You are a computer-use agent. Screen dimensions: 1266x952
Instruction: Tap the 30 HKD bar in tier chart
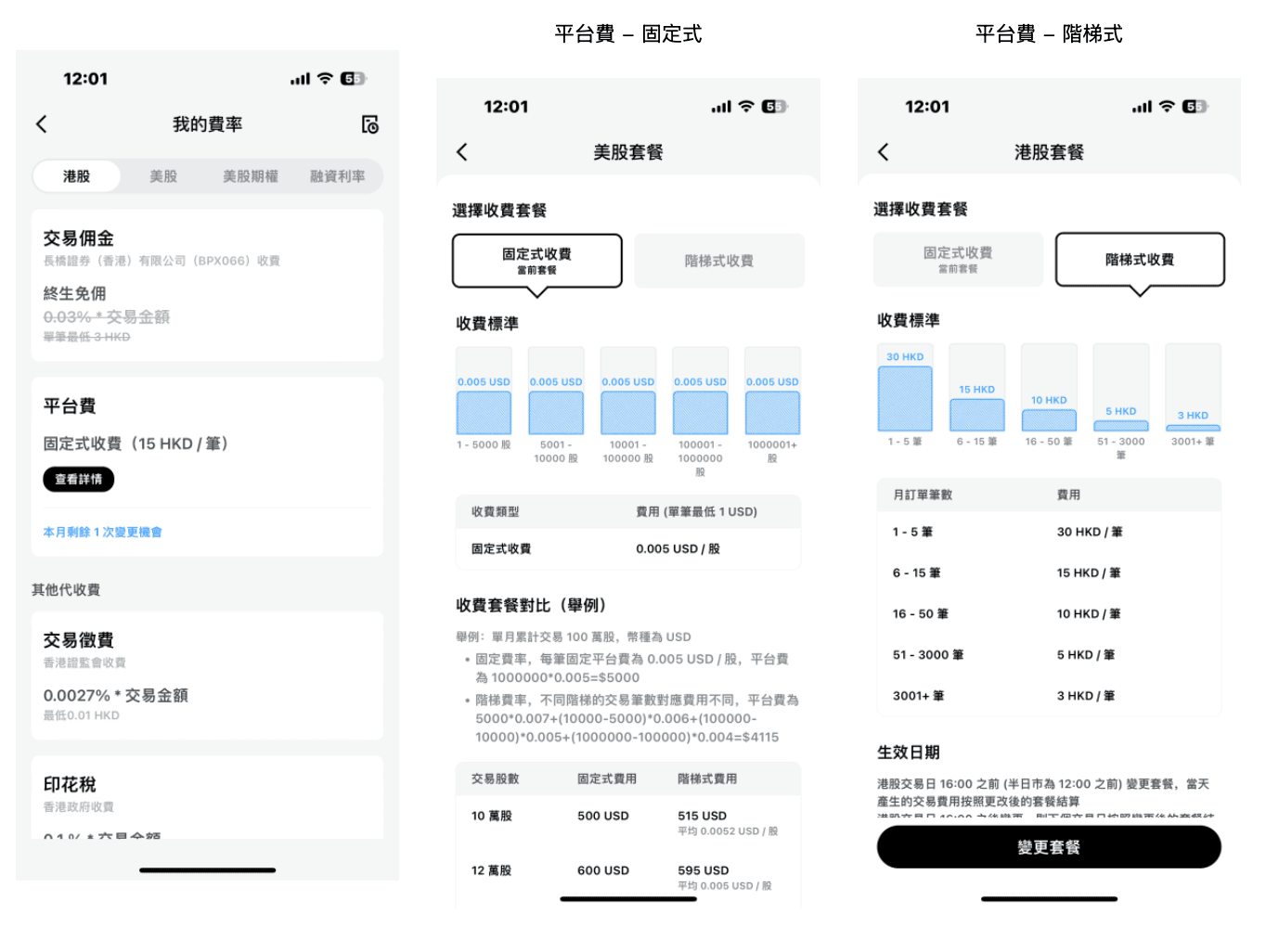coord(905,397)
